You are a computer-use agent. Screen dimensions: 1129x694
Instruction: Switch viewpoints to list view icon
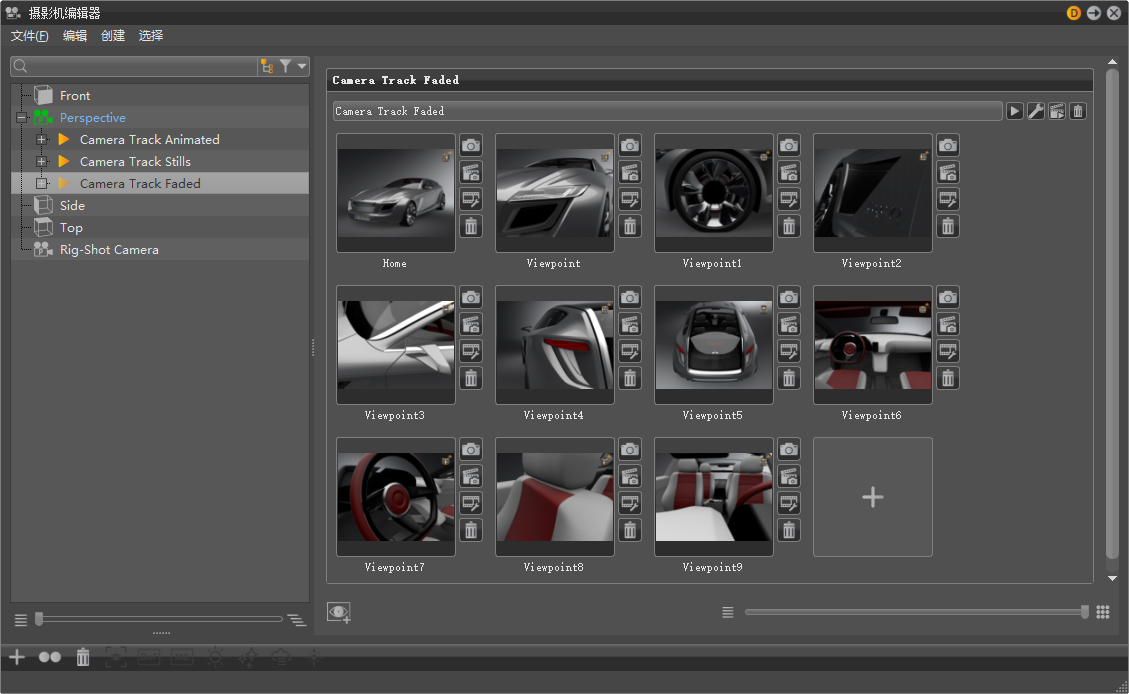tap(728, 612)
